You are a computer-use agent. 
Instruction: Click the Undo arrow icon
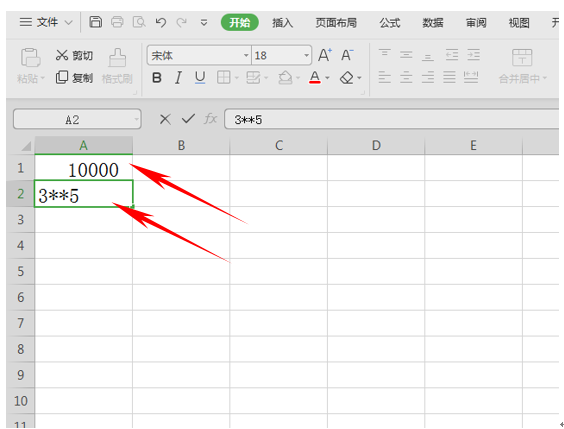click(x=160, y=23)
